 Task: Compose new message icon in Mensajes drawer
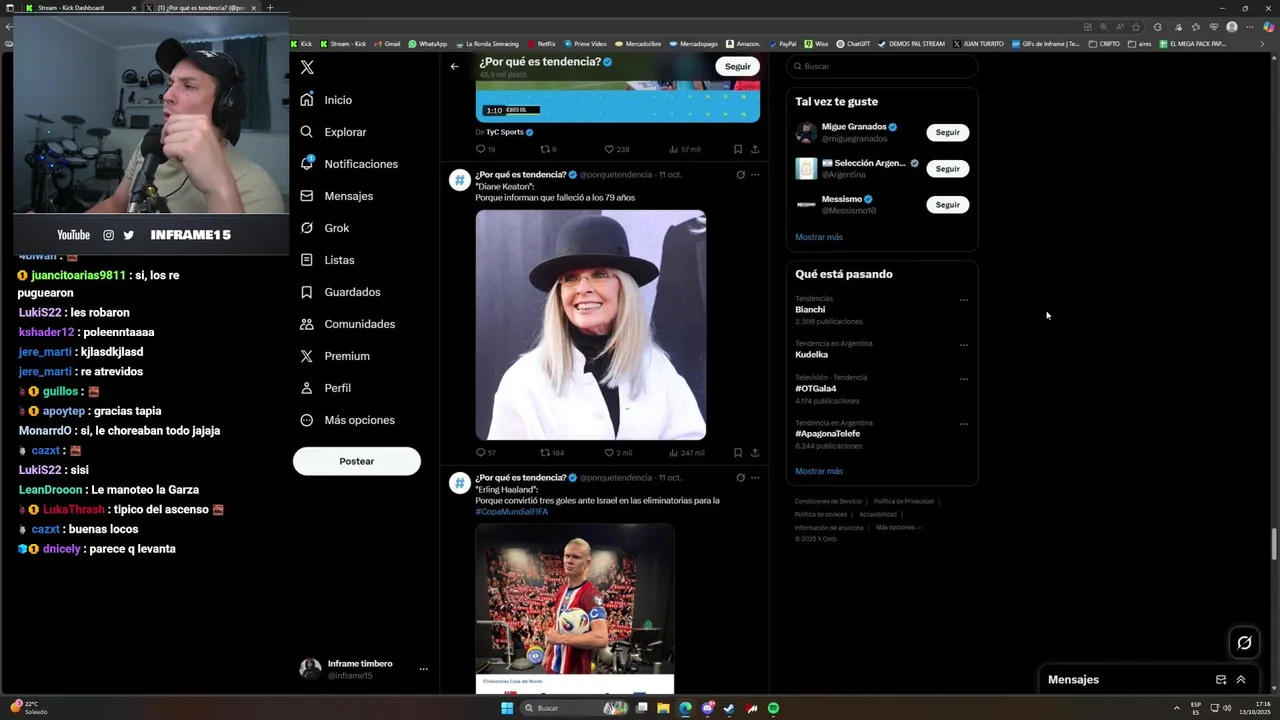pos(1221,680)
